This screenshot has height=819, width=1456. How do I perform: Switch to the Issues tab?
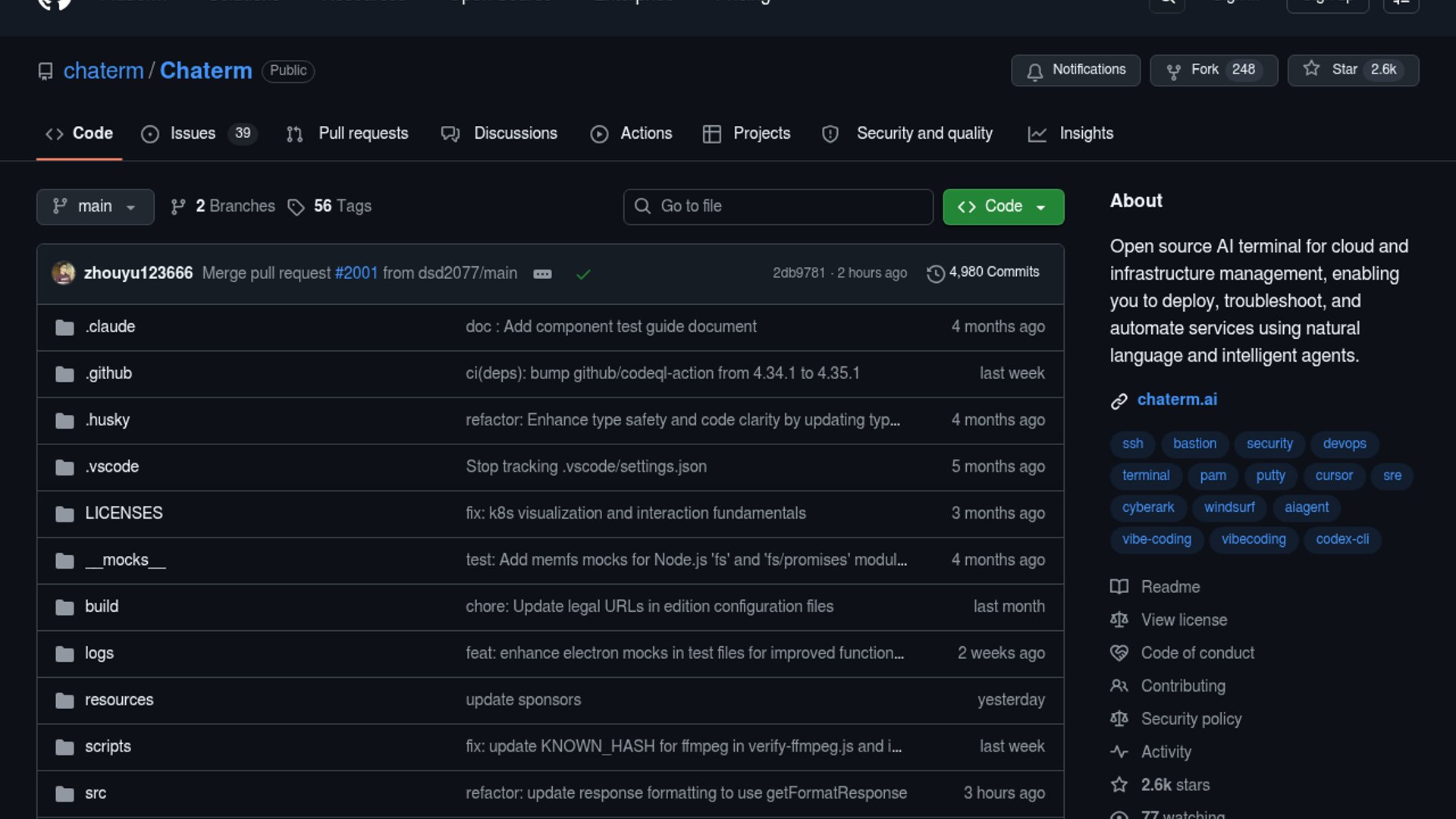193,133
